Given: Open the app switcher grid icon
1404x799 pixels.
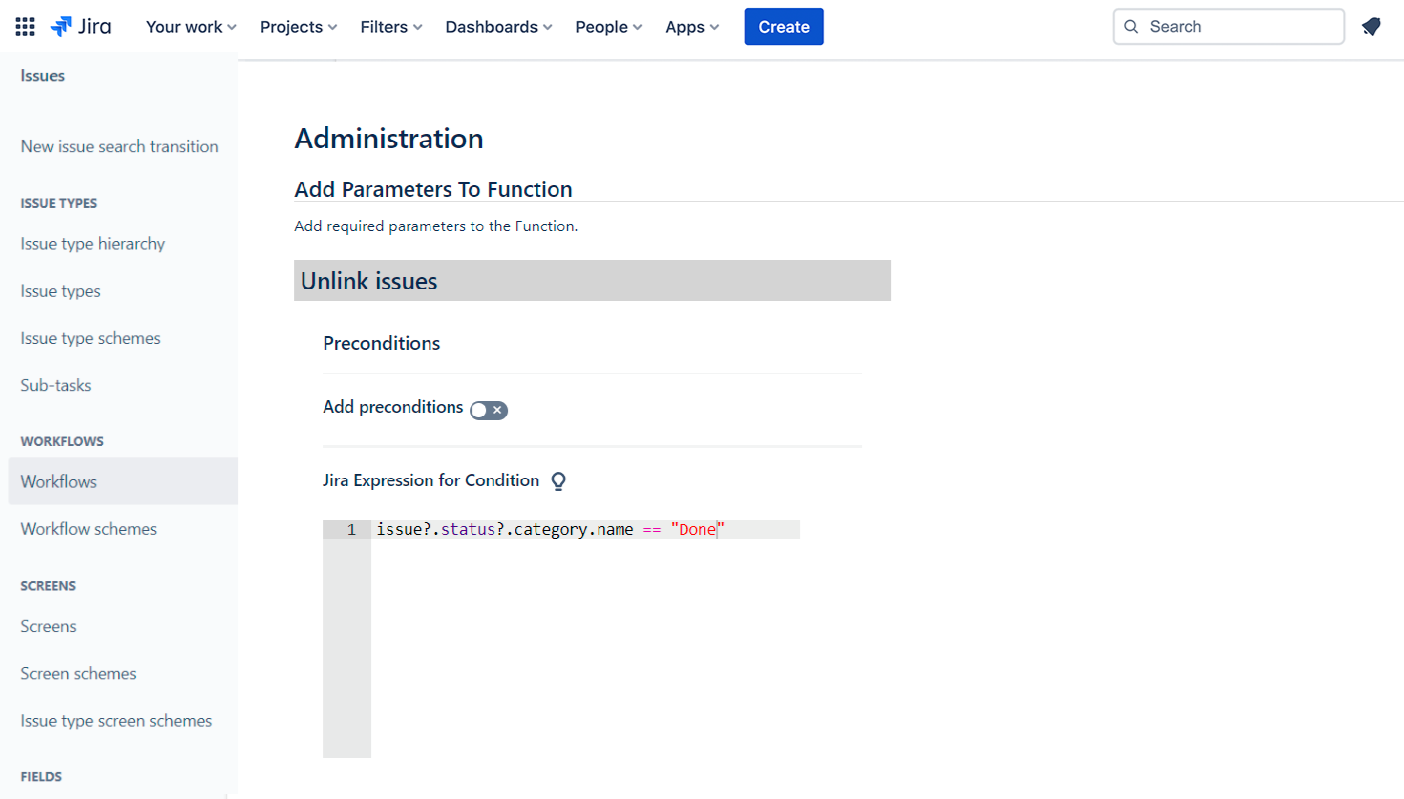Looking at the screenshot, I should pos(25,27).
